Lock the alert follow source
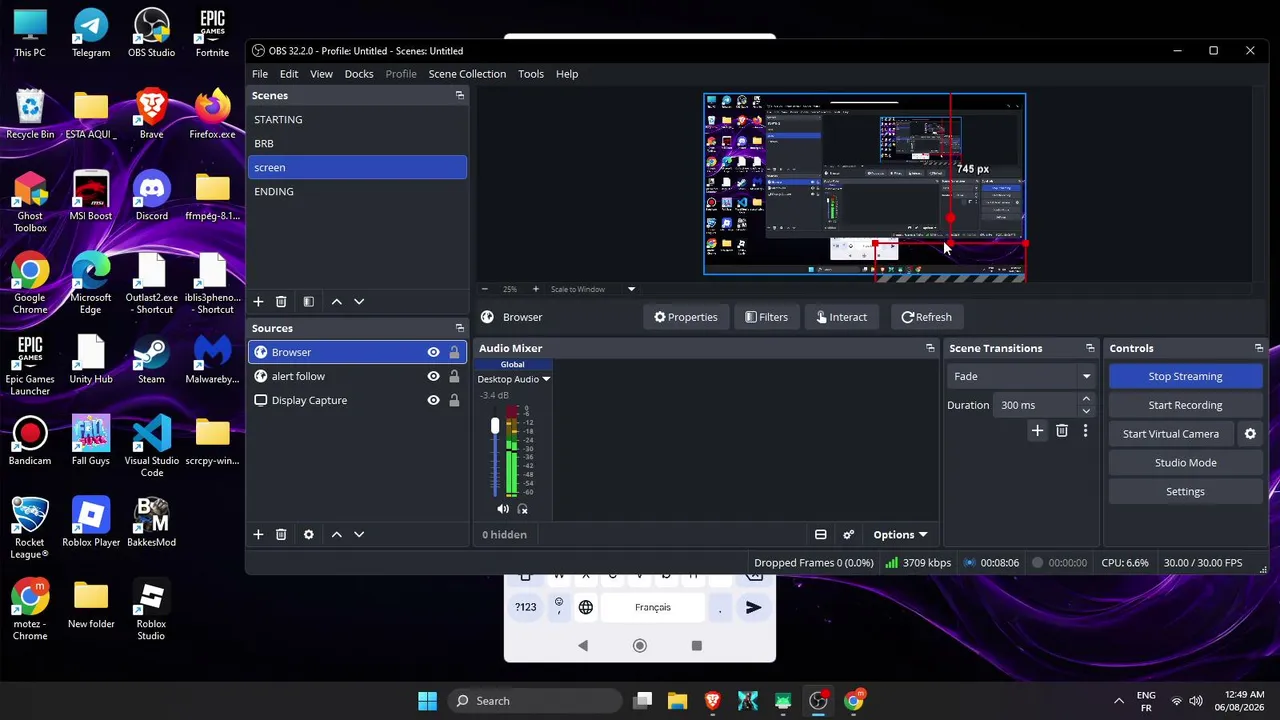 pyautogui.click(x=454, y=376)
